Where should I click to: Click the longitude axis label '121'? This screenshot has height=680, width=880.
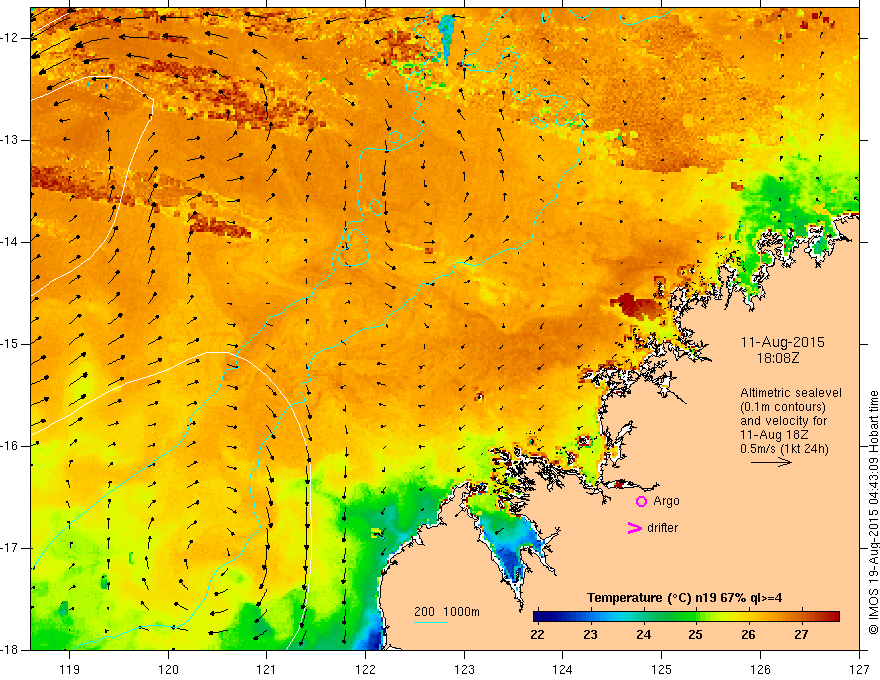click(x=267, y=669)
